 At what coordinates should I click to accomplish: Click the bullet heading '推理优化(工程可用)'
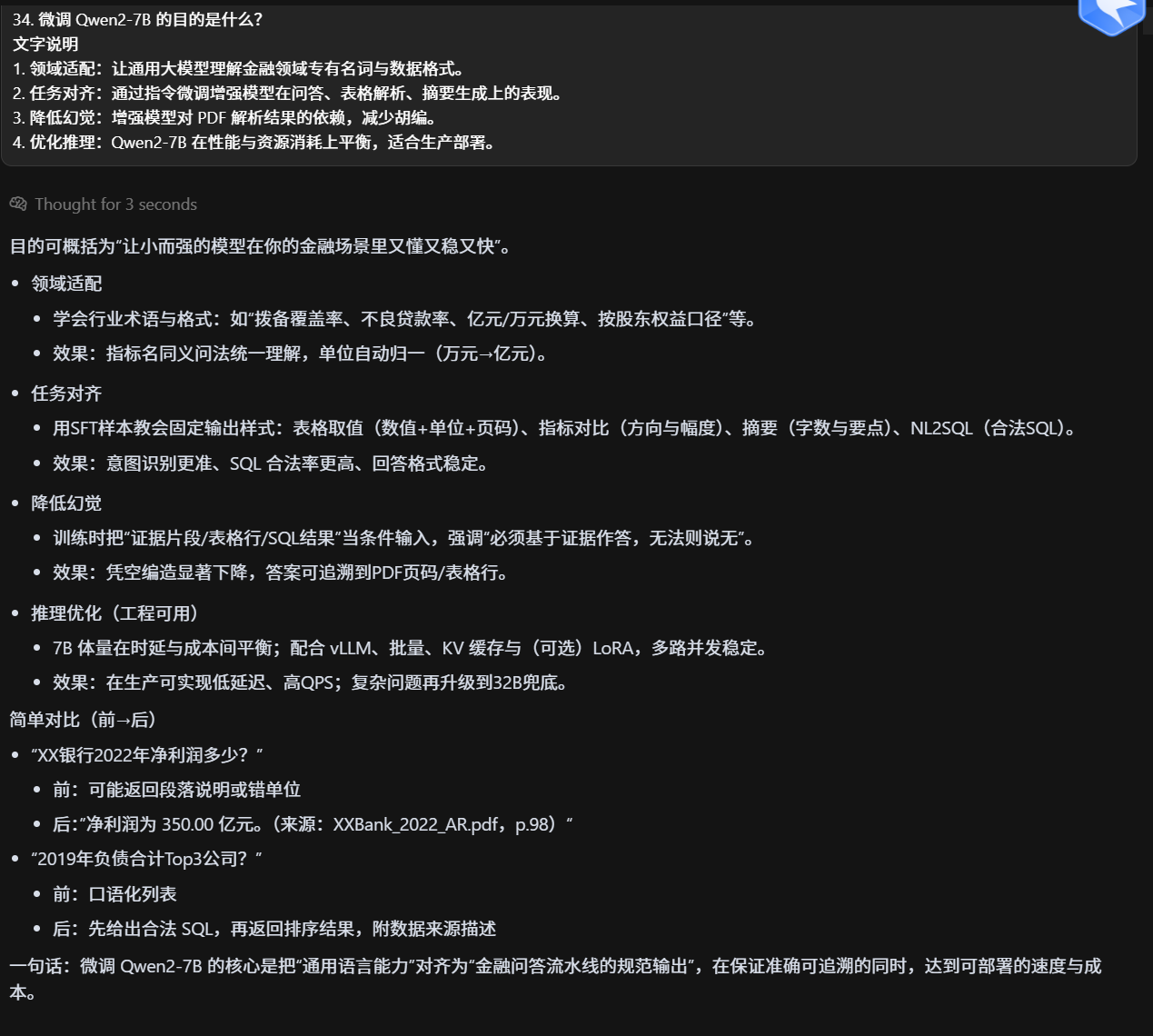pyautogui.click(x=118, y=613)
